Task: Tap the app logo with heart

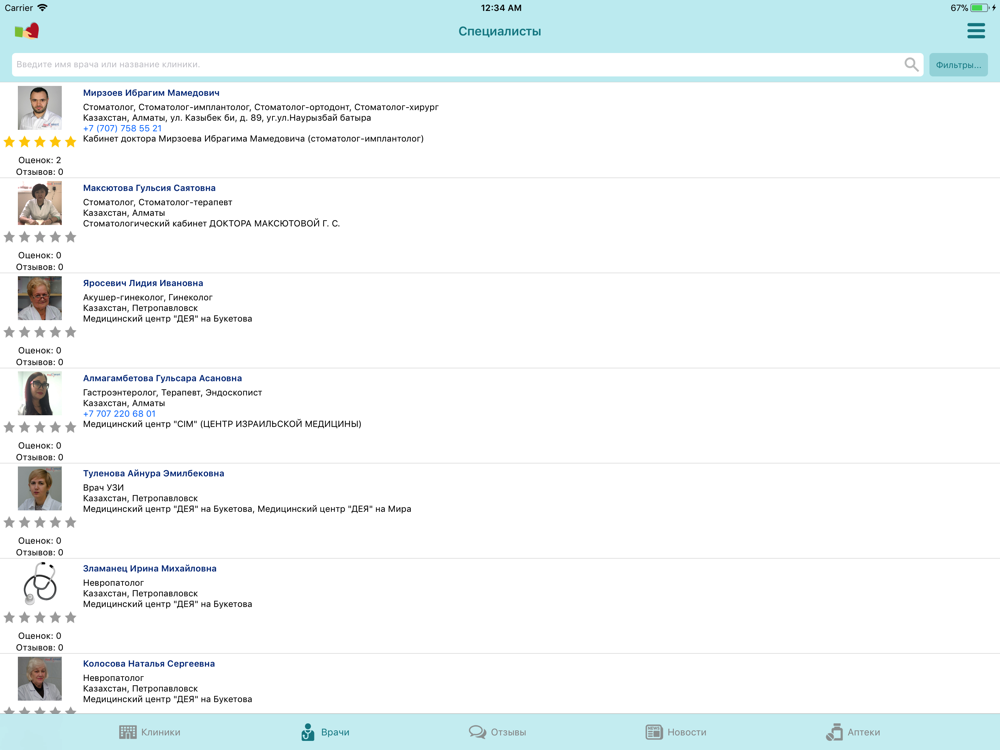Action: 27,31
